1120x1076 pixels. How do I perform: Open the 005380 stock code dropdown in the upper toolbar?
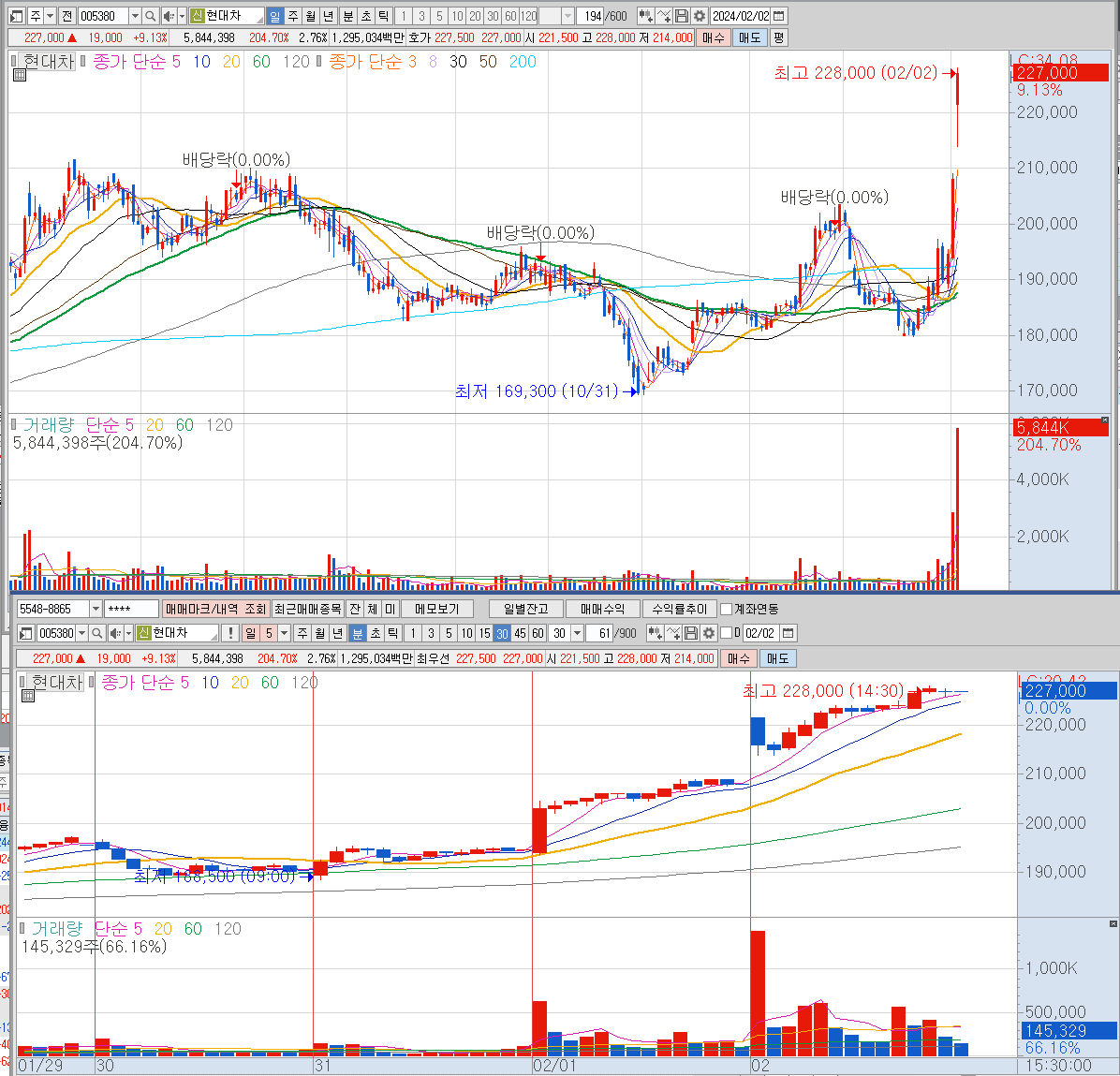(134, 16)
